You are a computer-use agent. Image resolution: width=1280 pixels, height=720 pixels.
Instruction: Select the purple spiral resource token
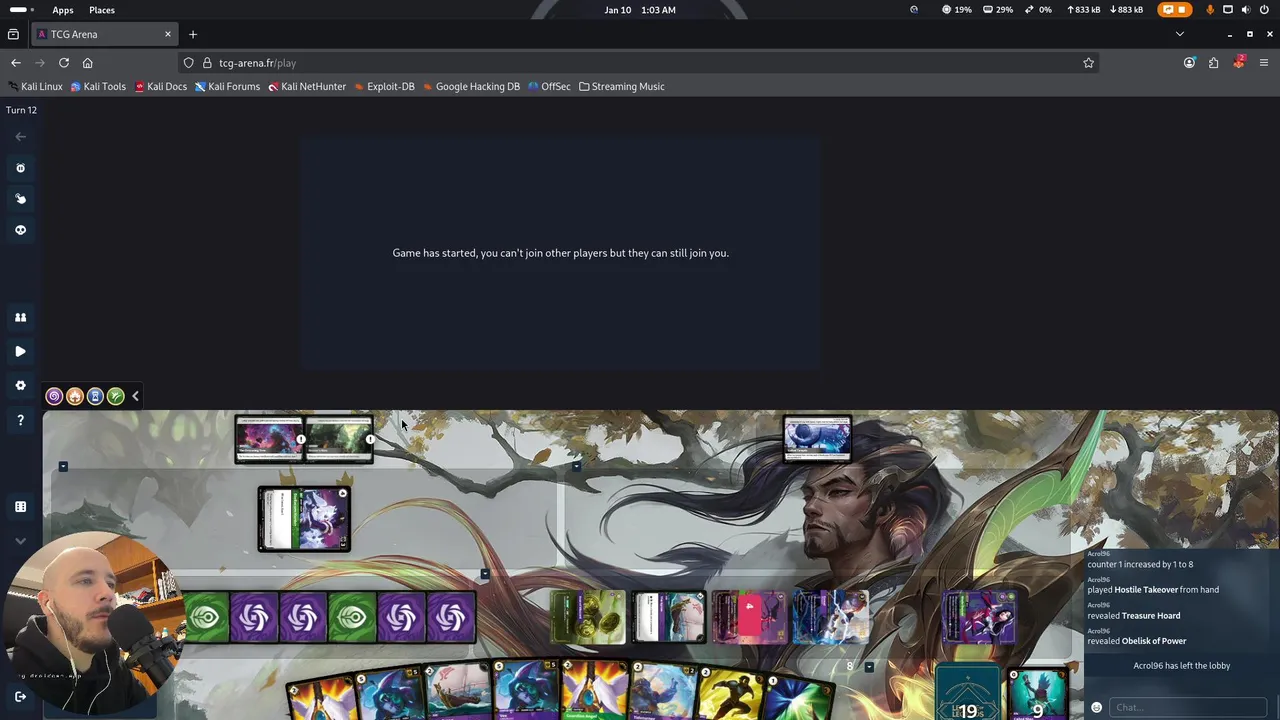coord(54,396)
